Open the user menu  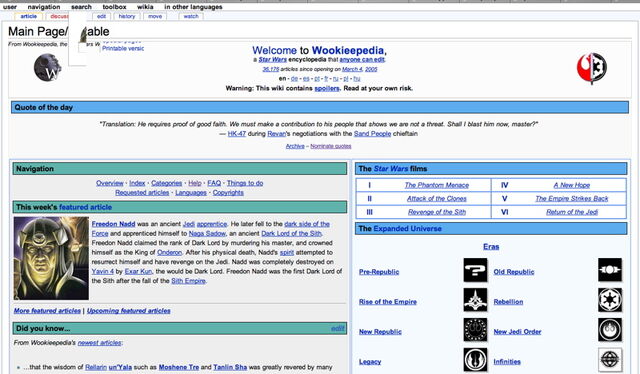[10, 7]
